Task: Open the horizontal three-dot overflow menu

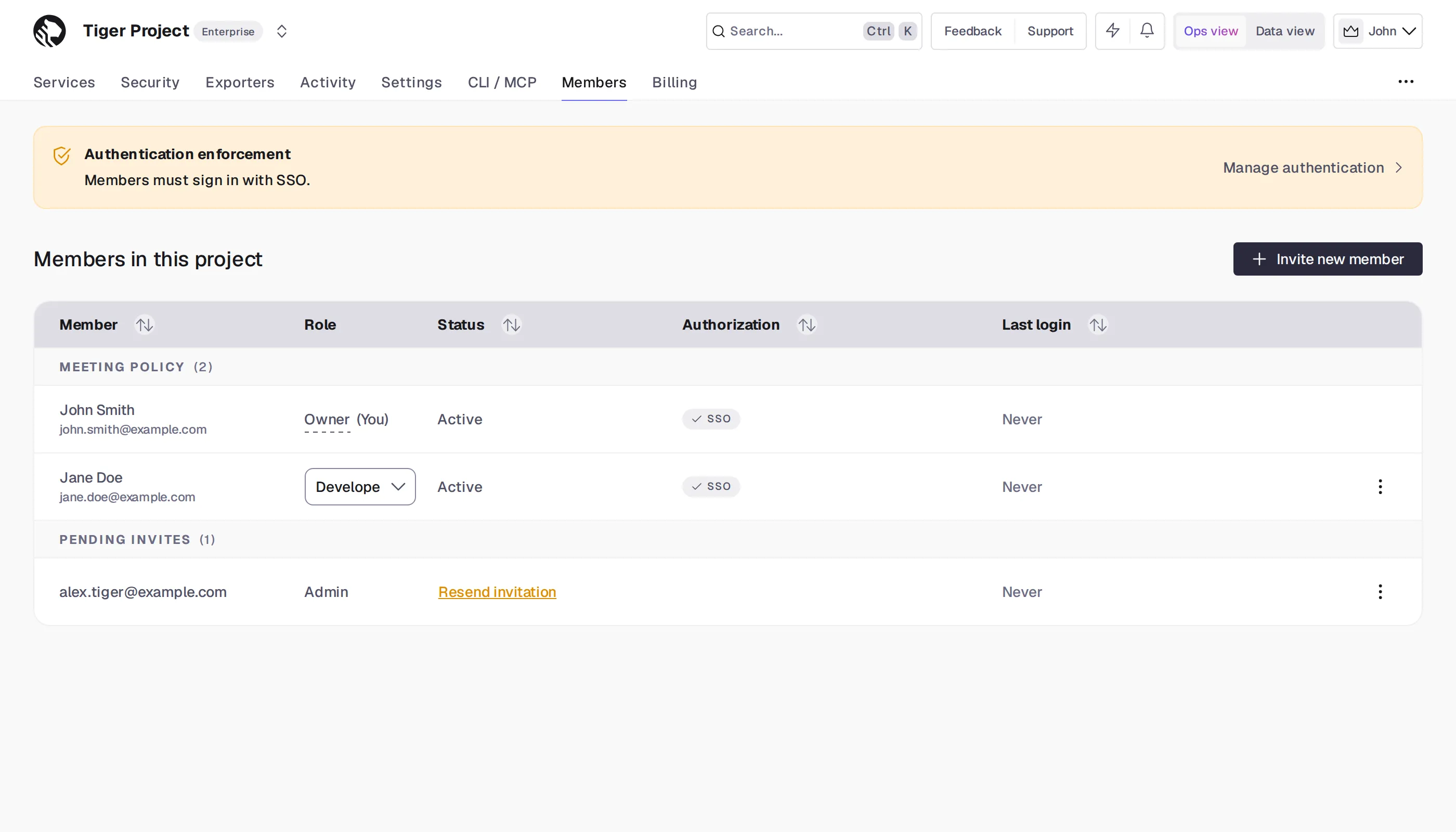Action: pyautogui.click(x=1406, y=82)
